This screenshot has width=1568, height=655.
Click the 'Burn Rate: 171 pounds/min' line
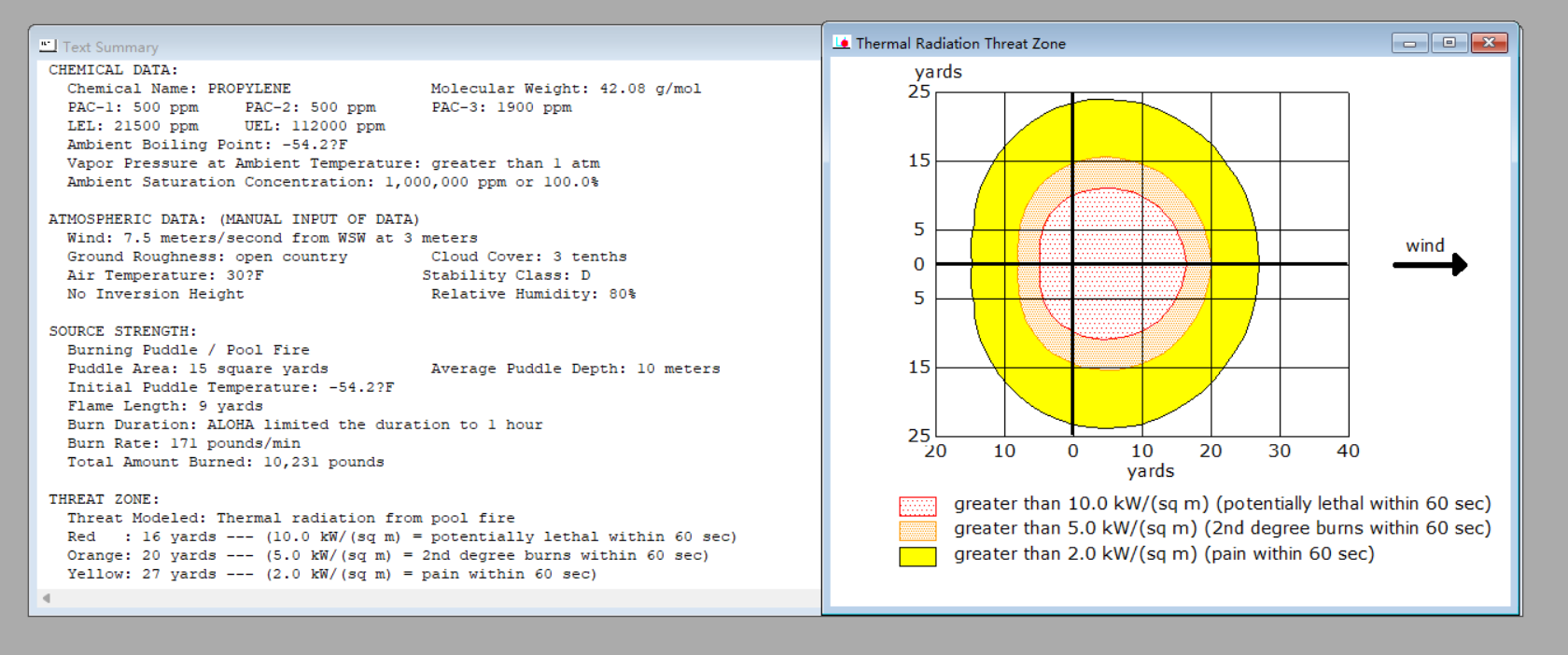184,443
